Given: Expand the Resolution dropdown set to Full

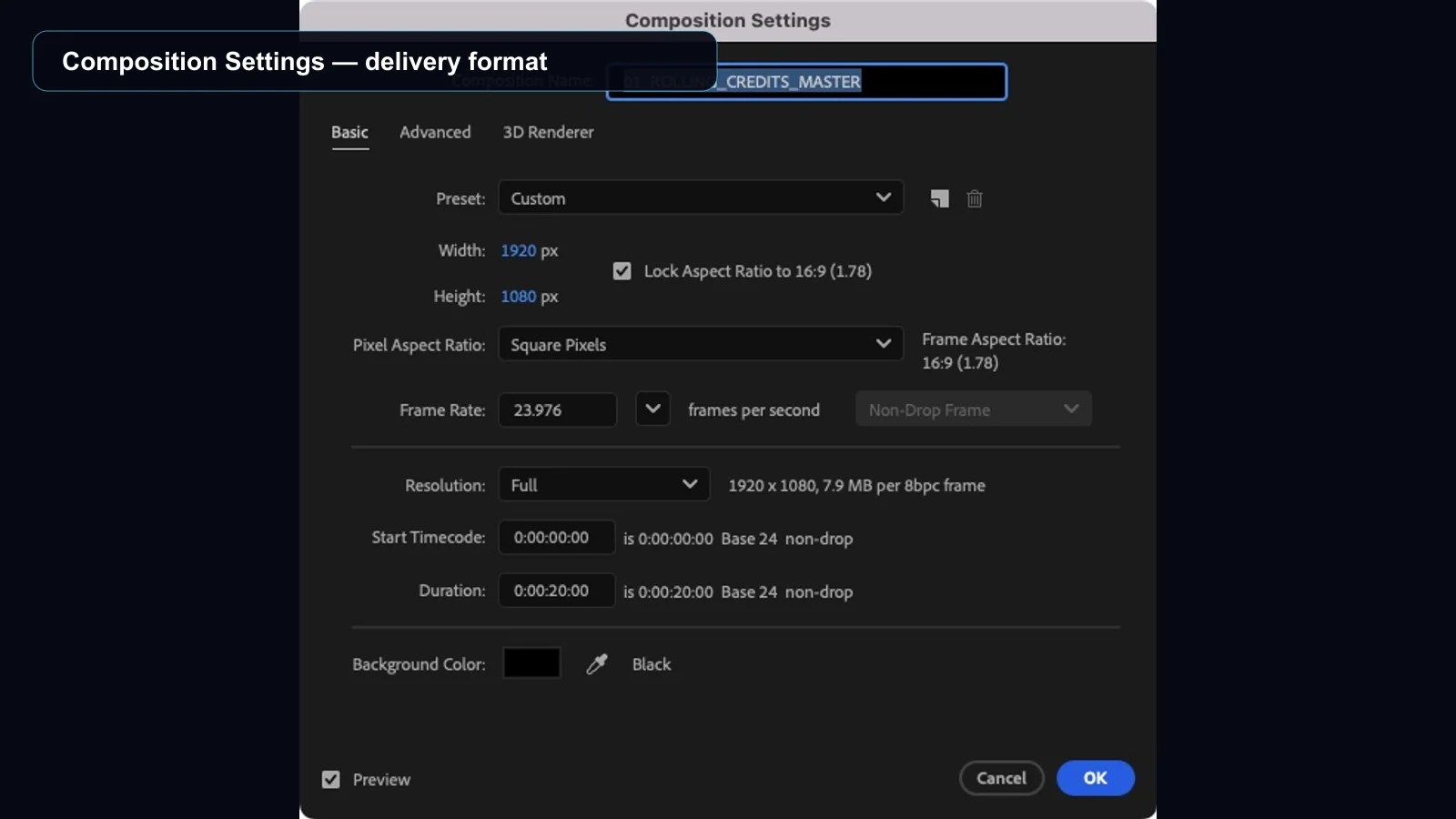Looking at the screenshot, I should click(x=604, y=484).
